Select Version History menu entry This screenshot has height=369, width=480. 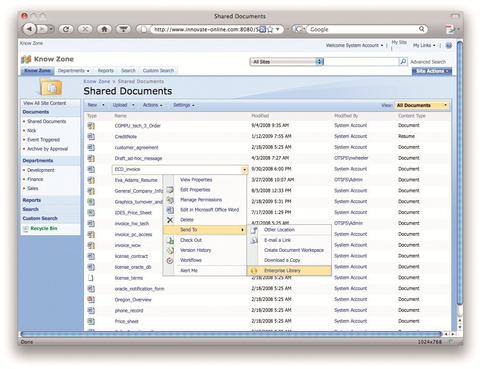click(x=195, y=250)
